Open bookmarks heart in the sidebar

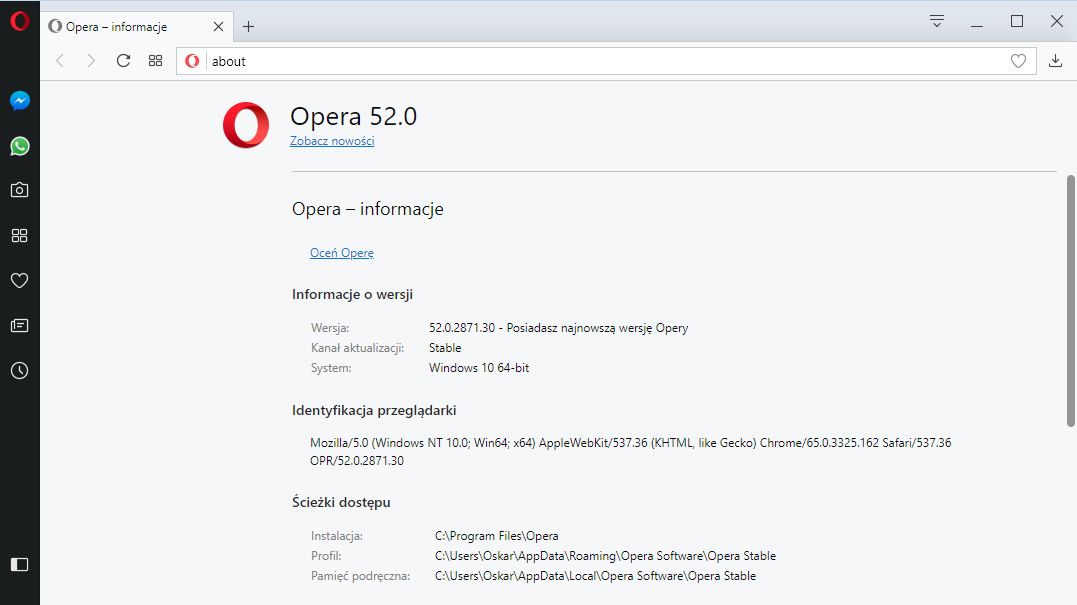19,280
